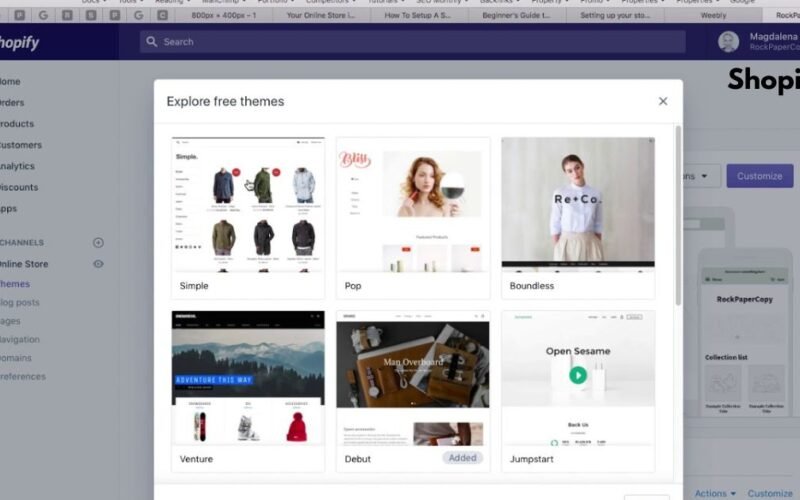Select the Boundless theme thumbnail
The height and width of the screenshot is (500, 800).
[578, 205]
